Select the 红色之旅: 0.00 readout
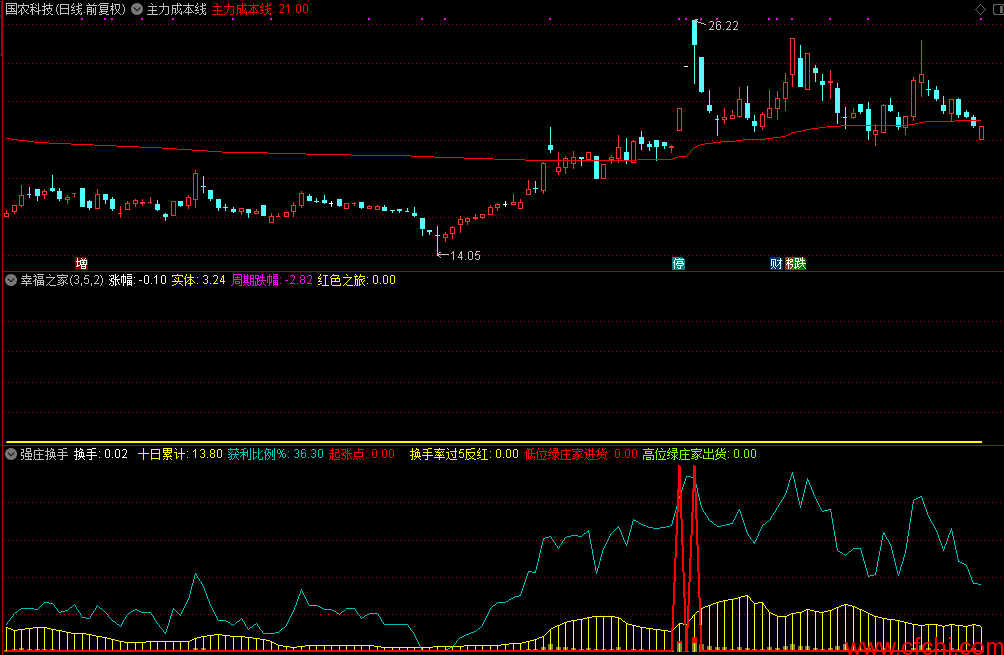The height and width of the screenshot is (655, 1004). (357, 280)
